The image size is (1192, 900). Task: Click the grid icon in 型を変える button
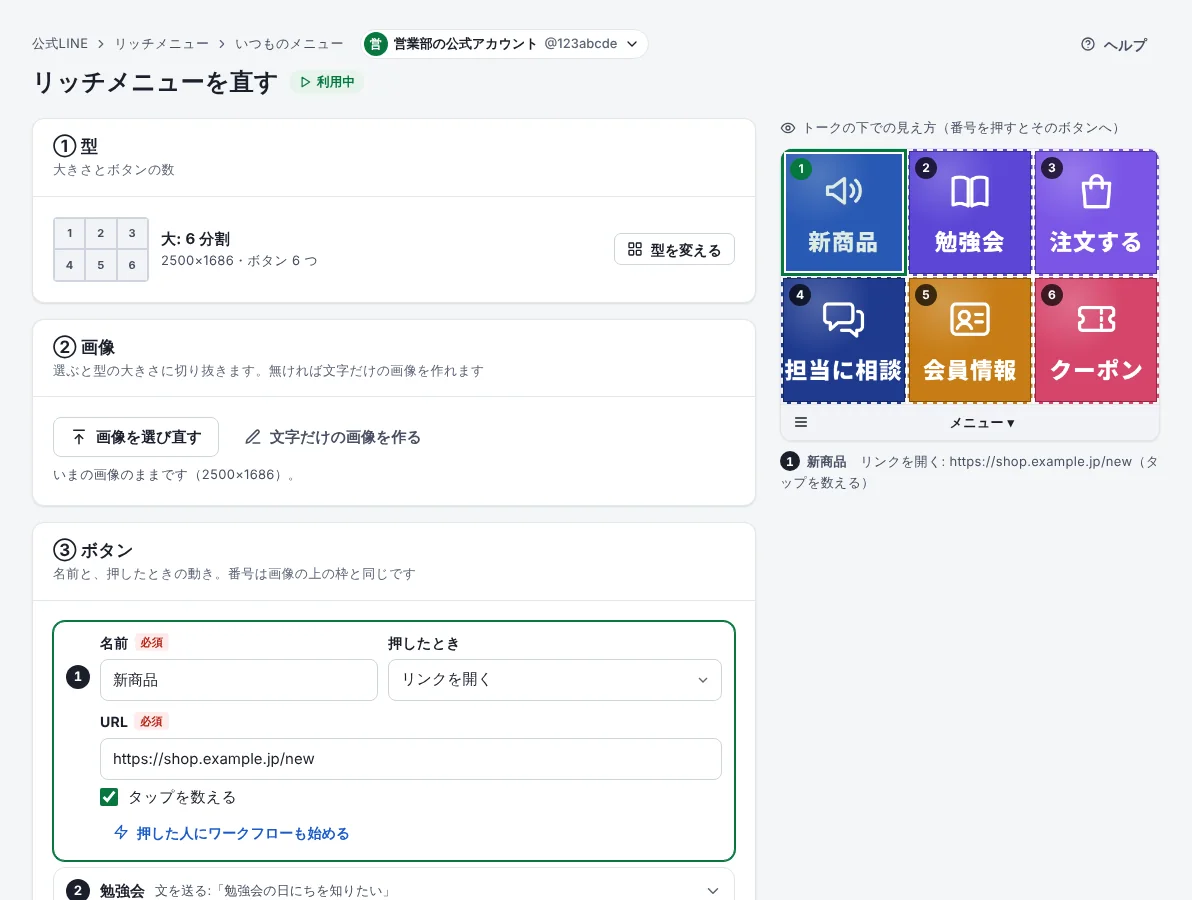pos(635,249)
